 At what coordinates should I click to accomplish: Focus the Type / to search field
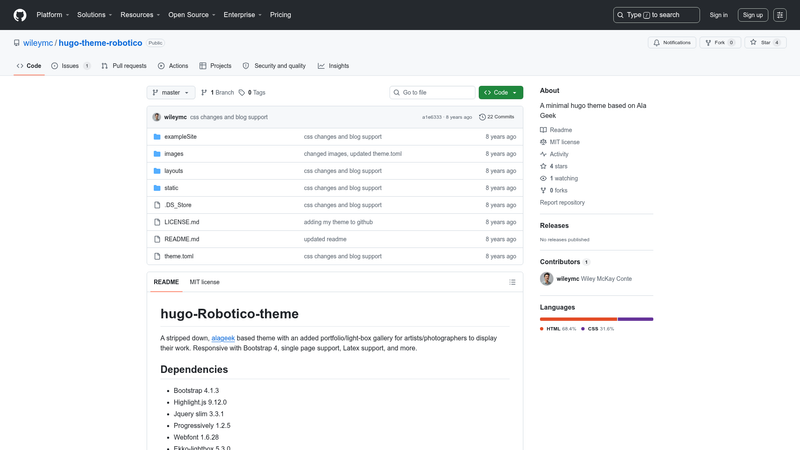(656, 15)
